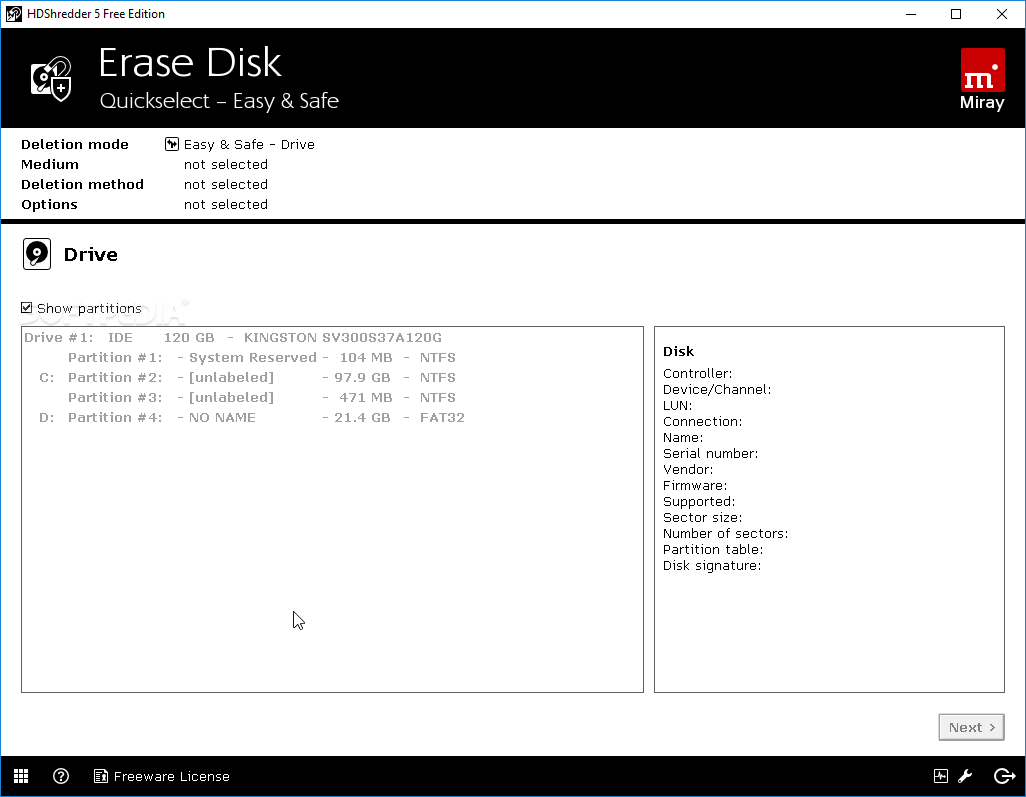Open the activity monitor icon in bottom bar
This screenshot has height=797, width=1026.
[x=940, y=776]
